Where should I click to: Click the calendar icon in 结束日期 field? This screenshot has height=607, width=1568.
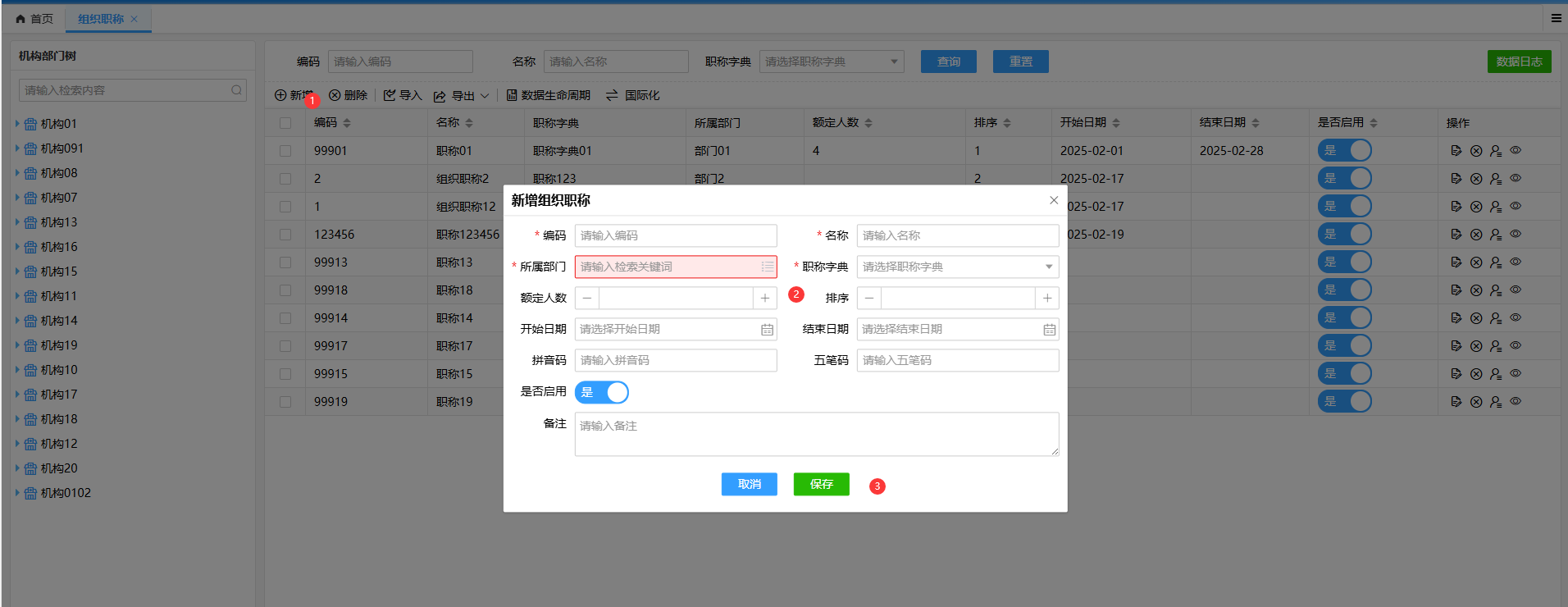1049,330
